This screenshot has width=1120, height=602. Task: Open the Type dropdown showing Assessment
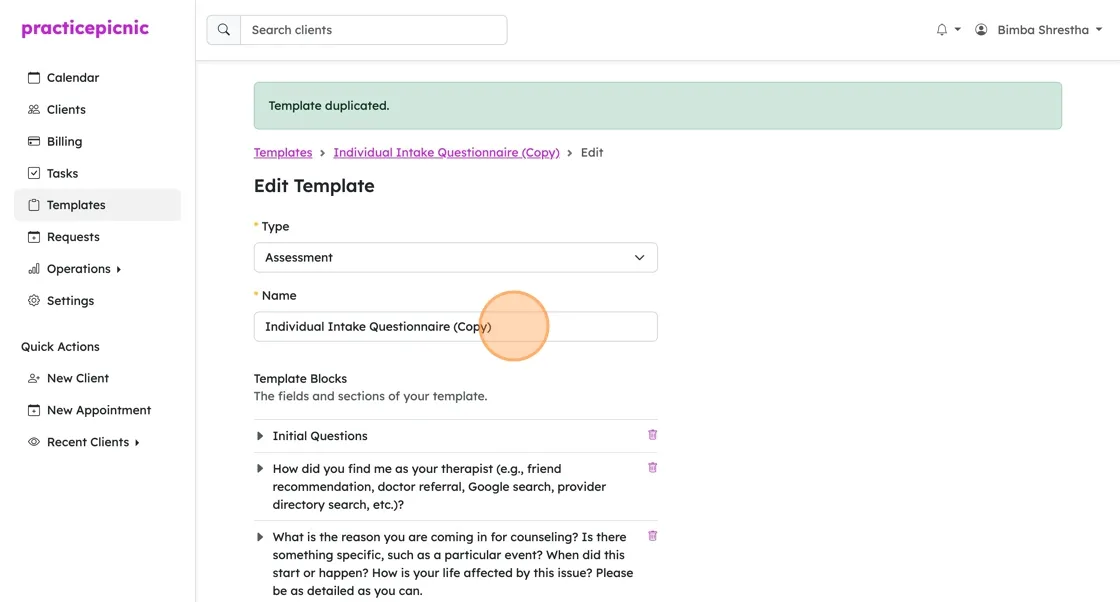[x=456, y=258]
